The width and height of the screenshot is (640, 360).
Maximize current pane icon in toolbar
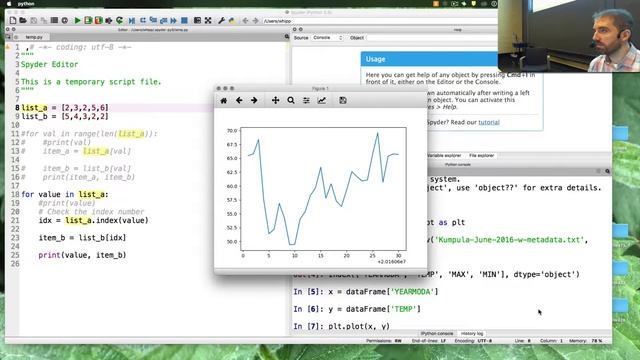(197, 20)
